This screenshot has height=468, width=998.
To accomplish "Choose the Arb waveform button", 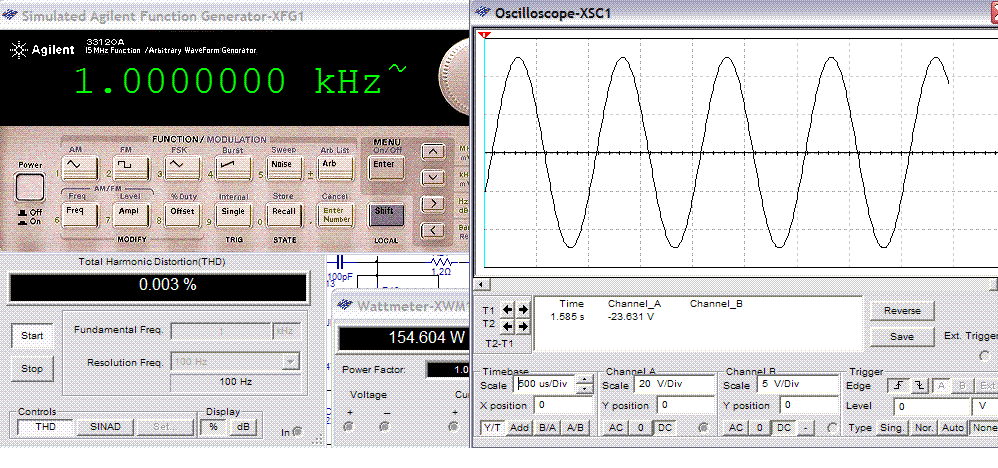I will point(335,167).
